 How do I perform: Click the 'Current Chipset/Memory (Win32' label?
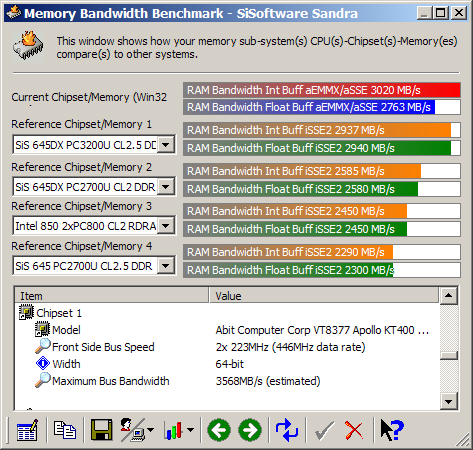click(89, 97)
